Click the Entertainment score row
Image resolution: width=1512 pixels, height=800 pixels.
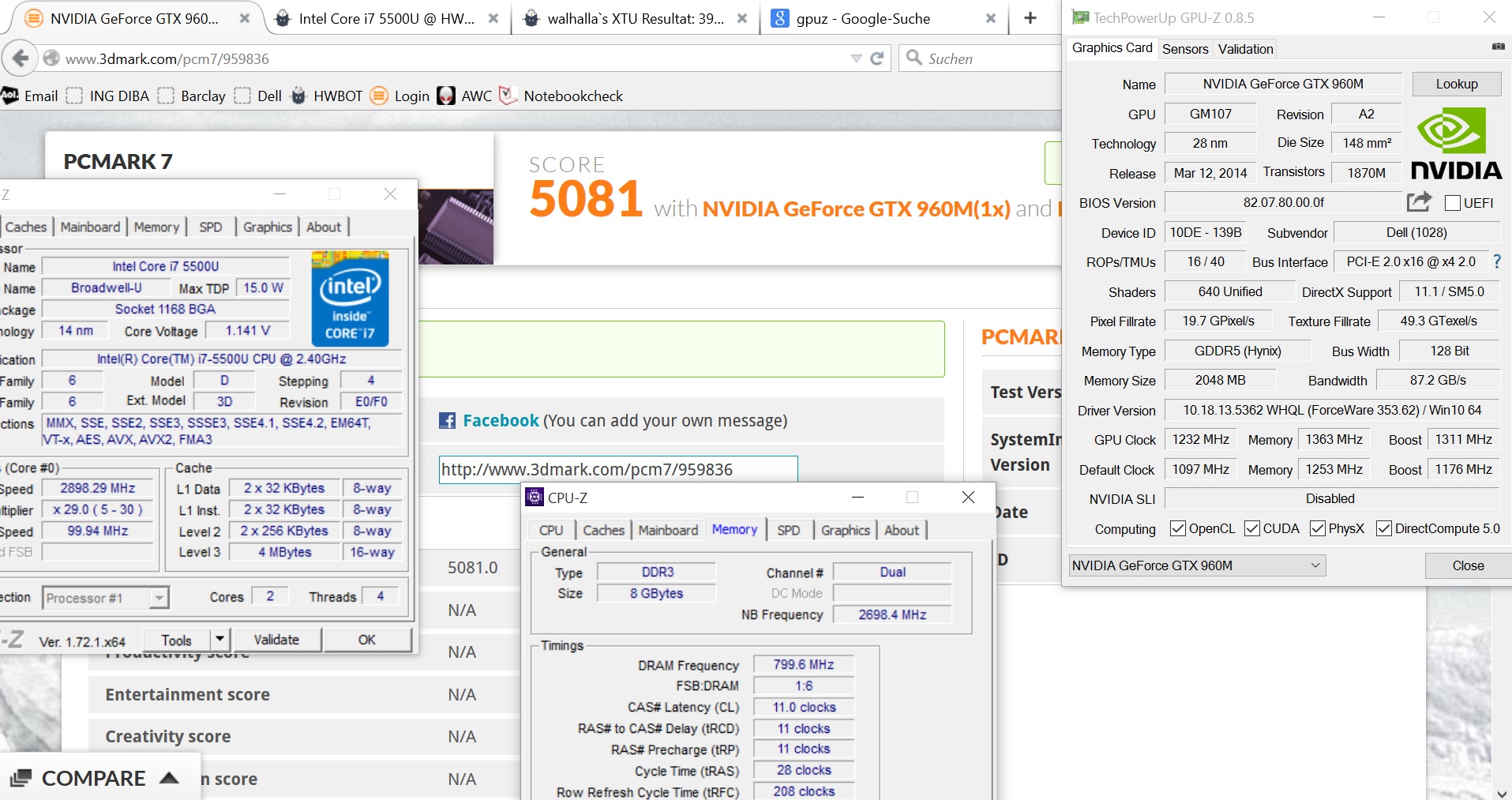304,694
